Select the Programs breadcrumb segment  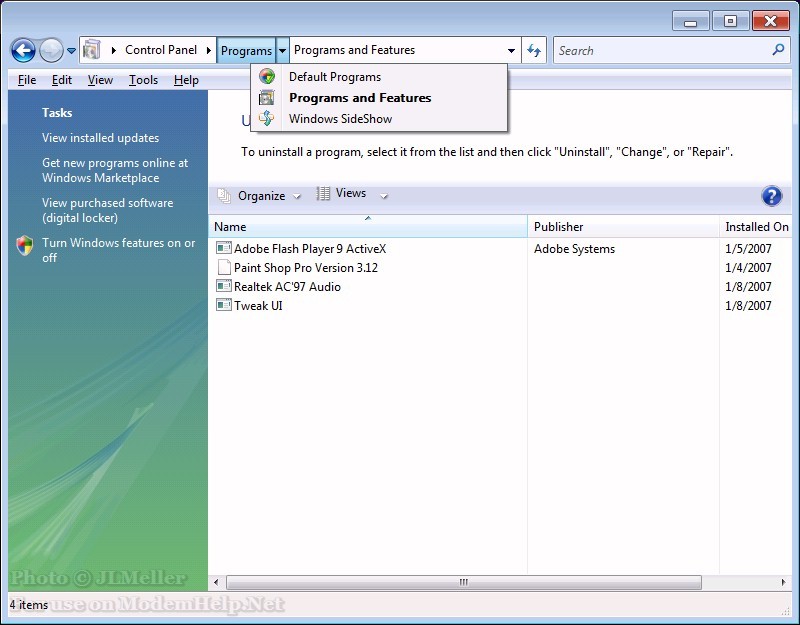[x=246, y=51]
